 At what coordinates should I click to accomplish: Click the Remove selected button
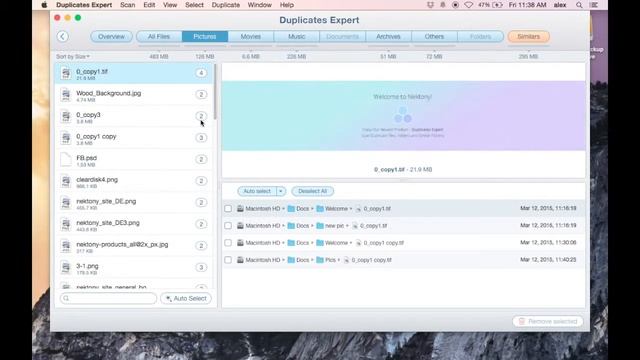coord(548,321)
